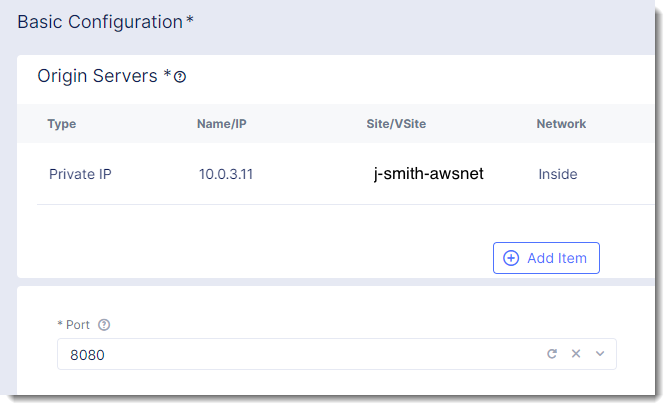Viewport: 670px width, 410px height.
Task: Click the j-smith-awsnet site entry
Action: pos(428,174)
